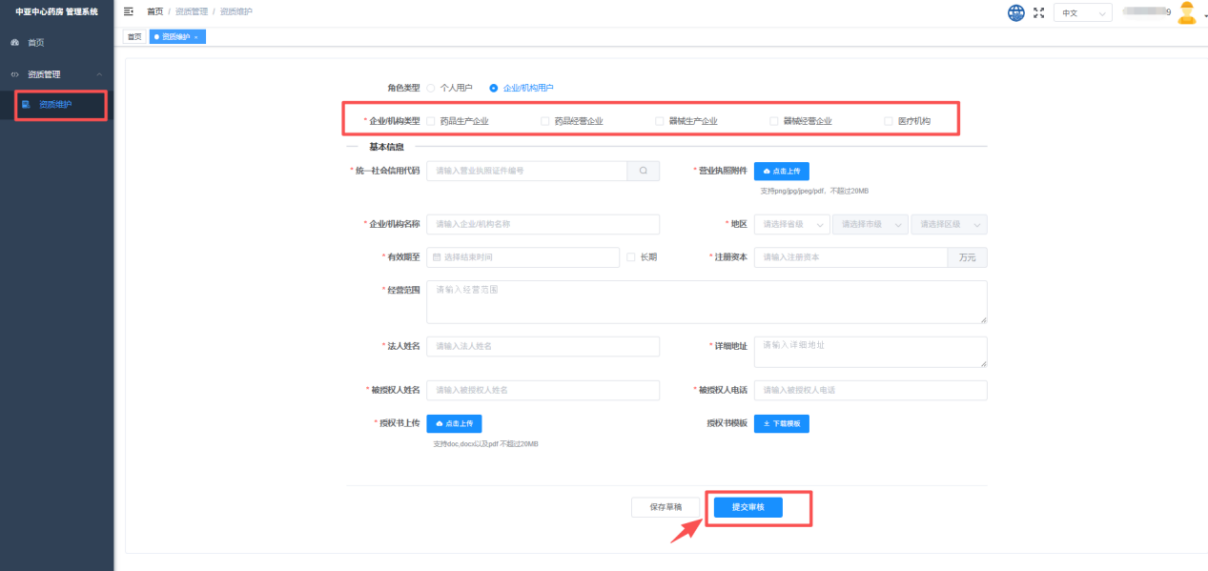This screenshot has width=1208, height=571.
Task: Upload the 授权书 via 点击上传
Action: point(454,424)
